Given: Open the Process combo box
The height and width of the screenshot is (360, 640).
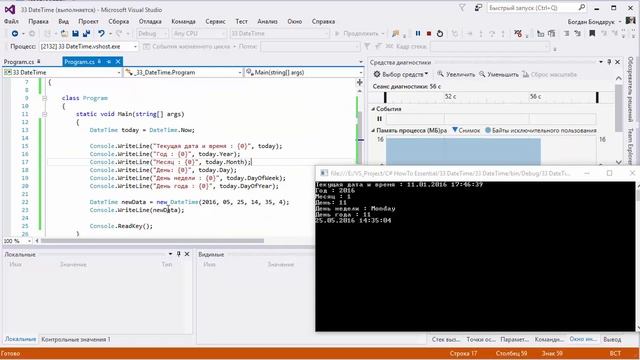Looking at the screenshot, I should [89, 47].
